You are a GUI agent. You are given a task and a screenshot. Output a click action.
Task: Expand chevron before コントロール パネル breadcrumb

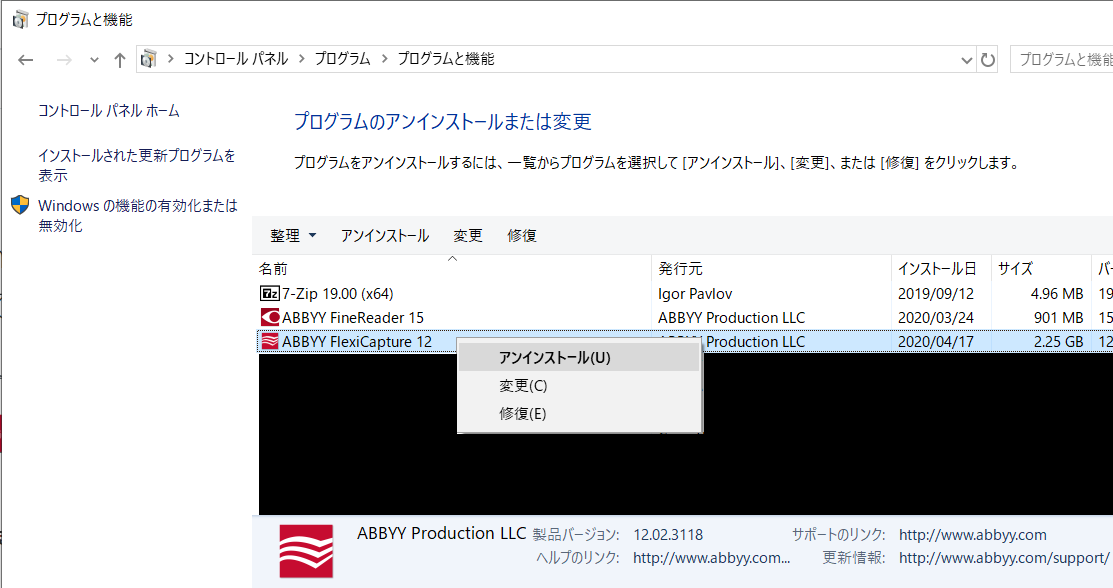tap(170, 59)
